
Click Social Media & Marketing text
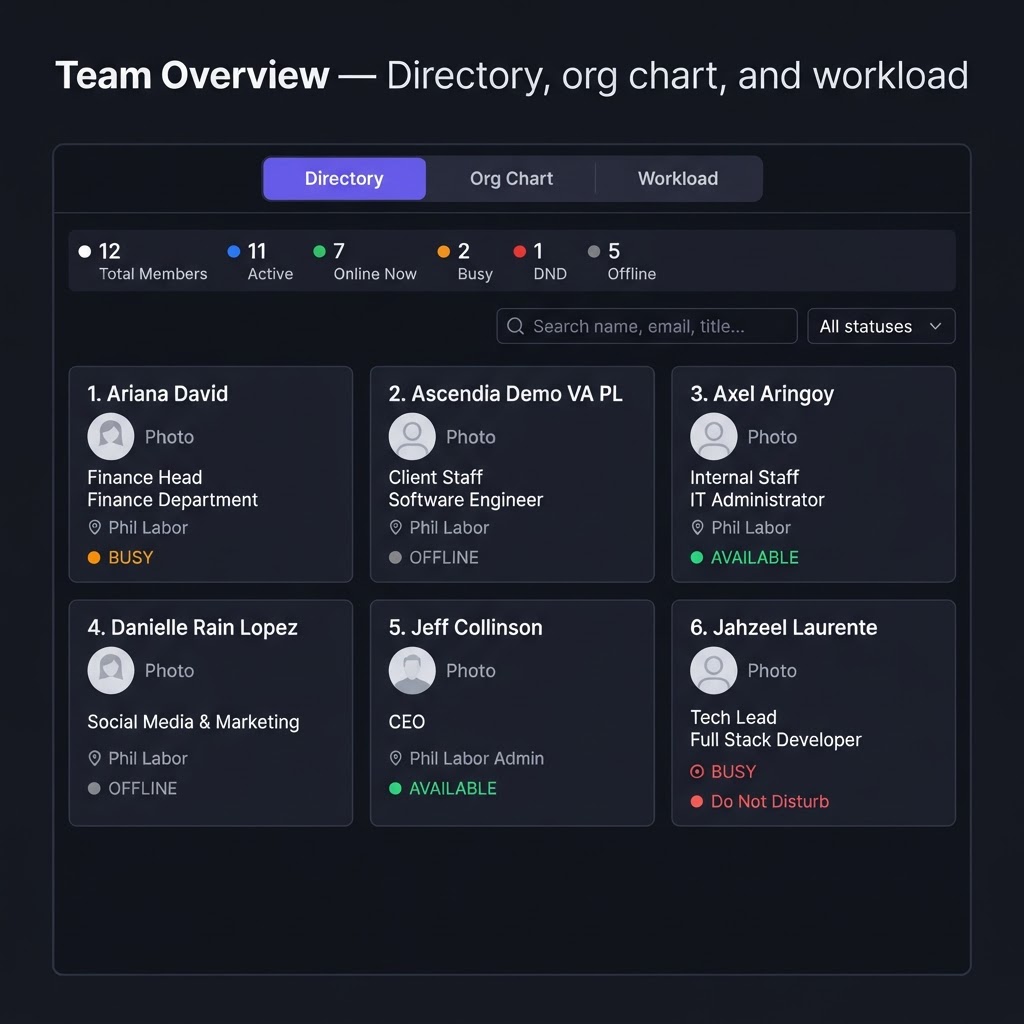(193, 722)
